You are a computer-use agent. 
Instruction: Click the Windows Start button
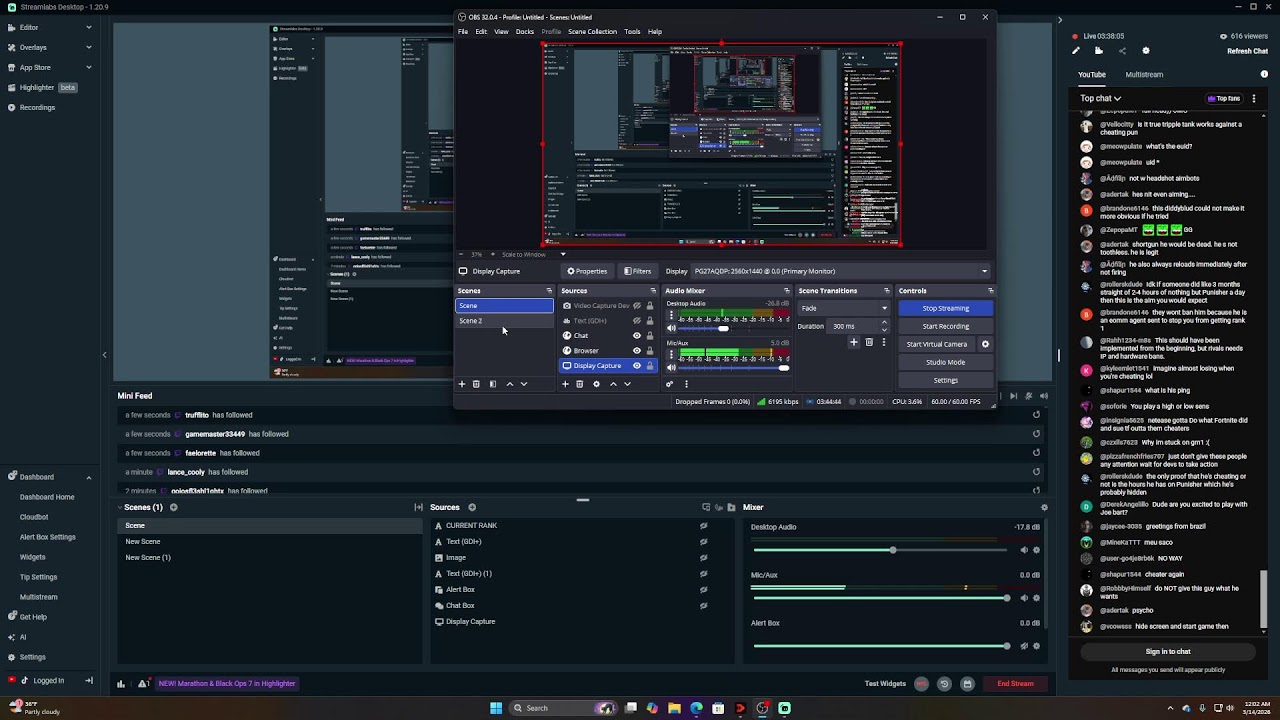(495, 708)
